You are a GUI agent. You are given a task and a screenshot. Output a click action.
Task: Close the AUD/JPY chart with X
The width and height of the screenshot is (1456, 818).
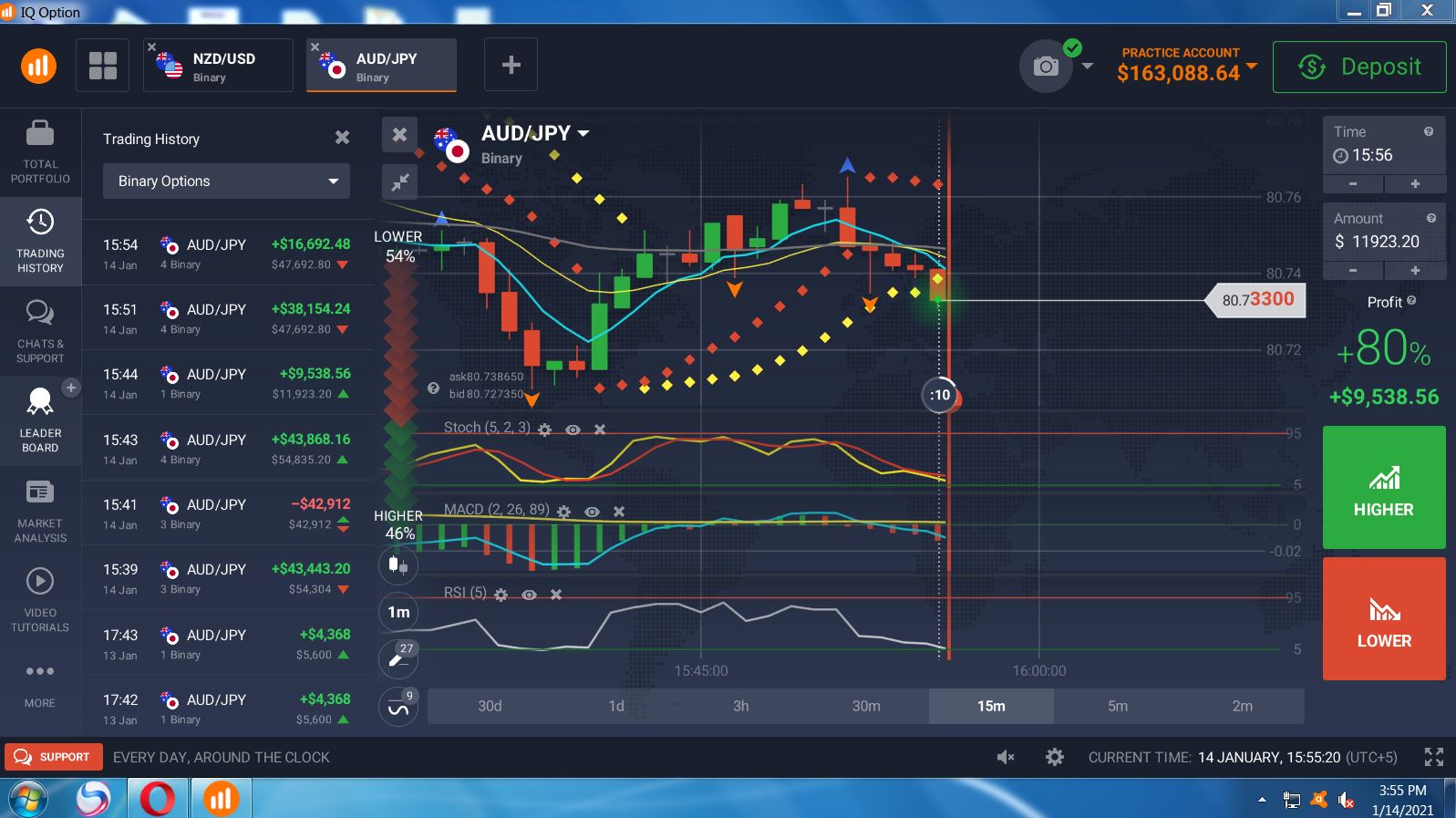point(399,135)
